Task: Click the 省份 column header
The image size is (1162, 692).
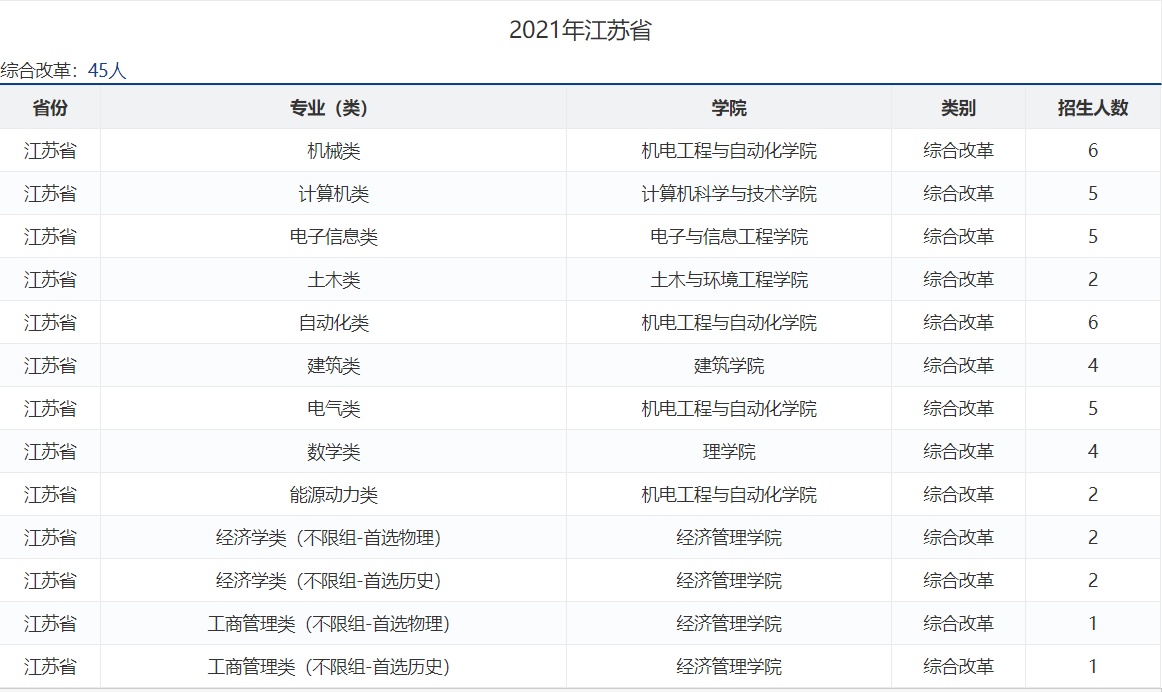Action: click(50, 108)
